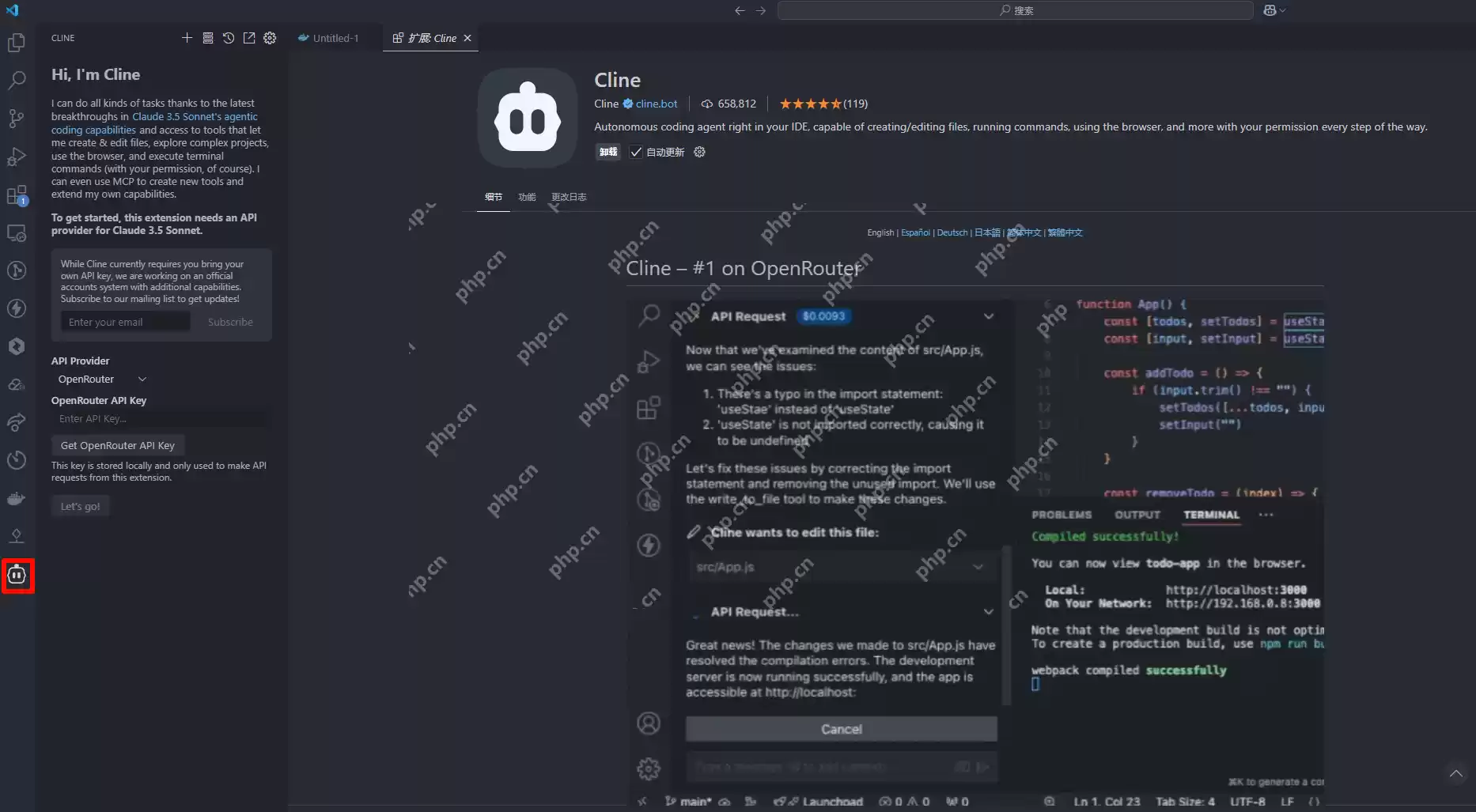
Task: Select the 更改日志 changelog tab
Action: [569, 197]
